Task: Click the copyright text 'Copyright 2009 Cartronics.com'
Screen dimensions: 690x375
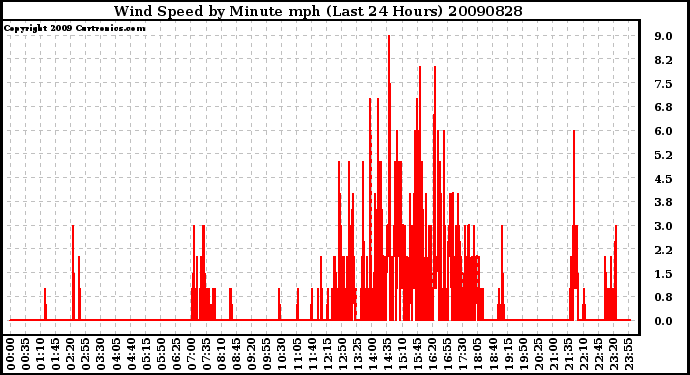Action: pos(74,28)
